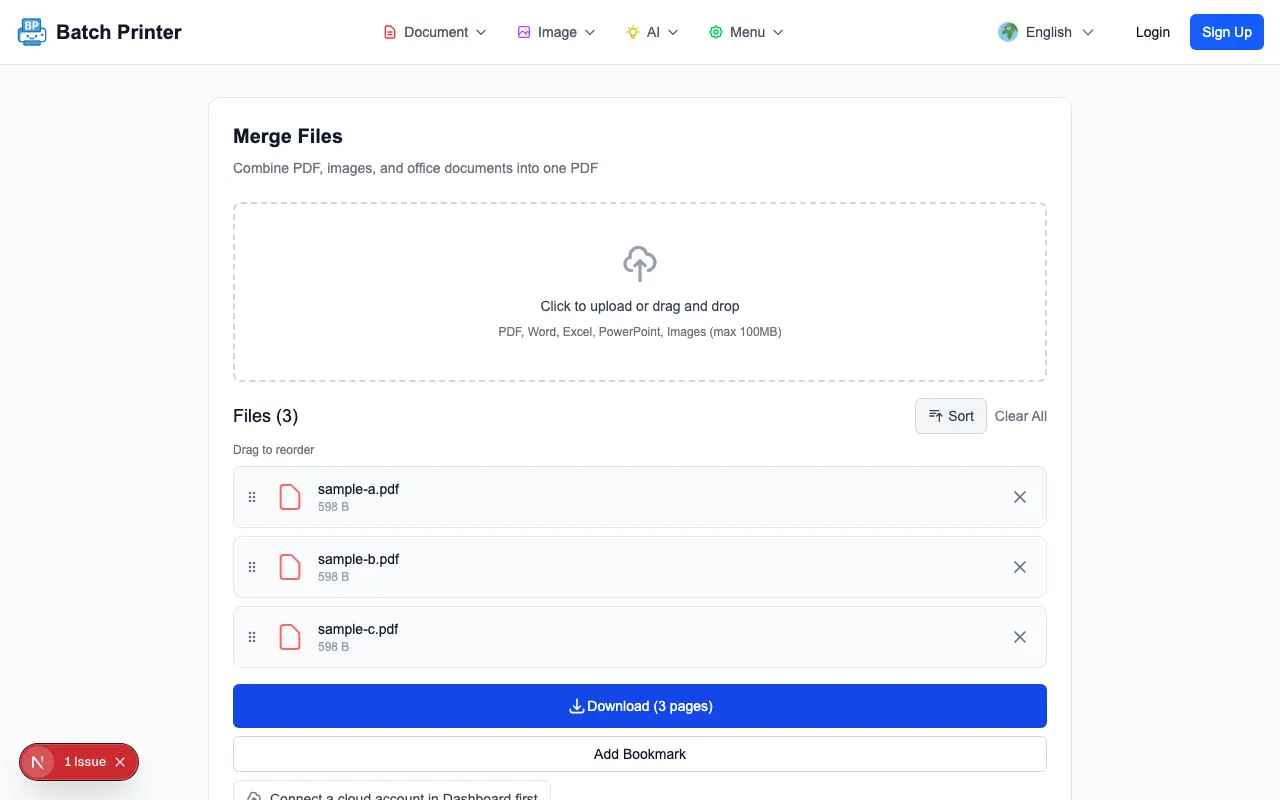Sort the uploaded files list
Viewport: 1280px width, 800px height.
click(x=951, y=416)
